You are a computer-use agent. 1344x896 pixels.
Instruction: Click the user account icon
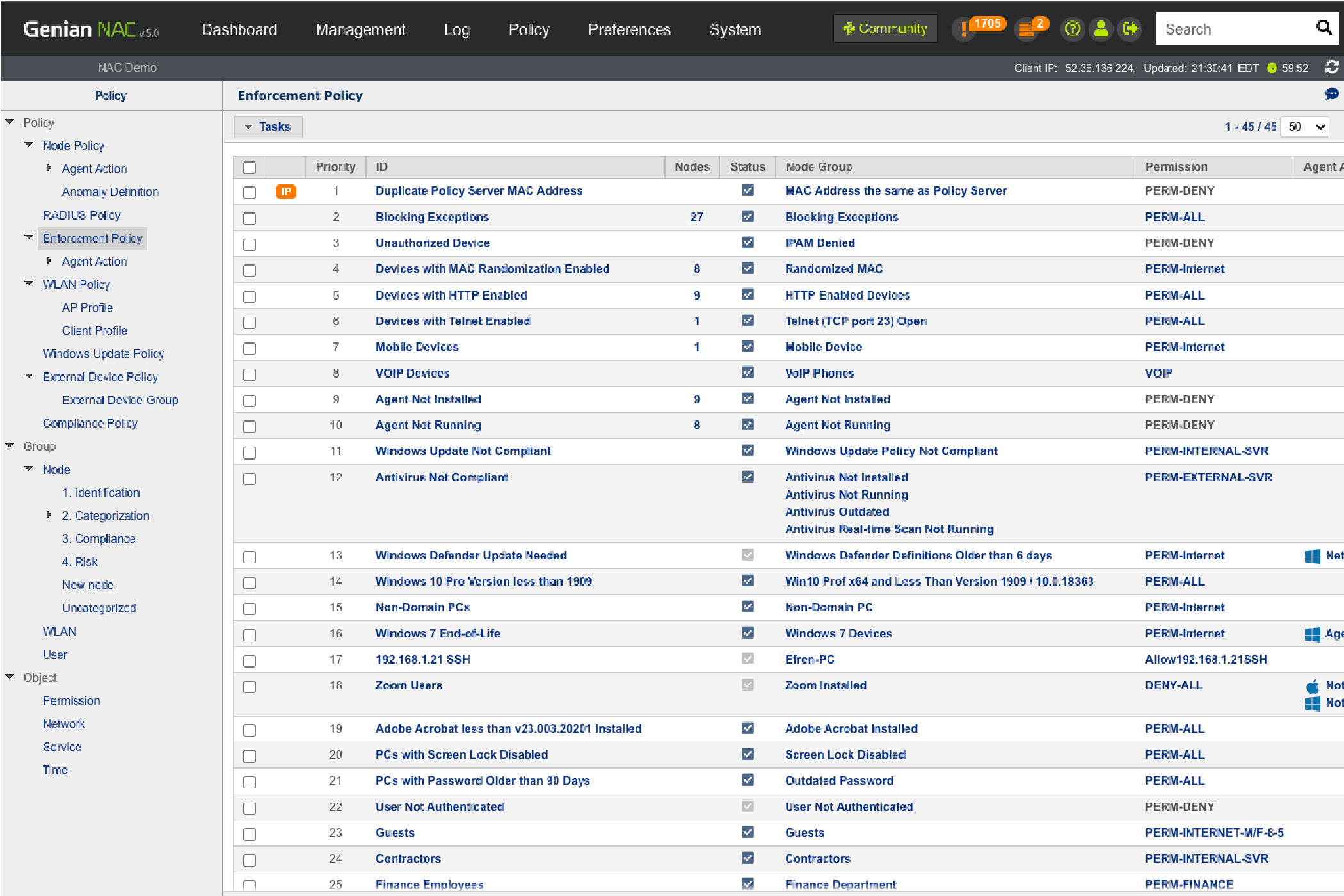(1101, 29)
